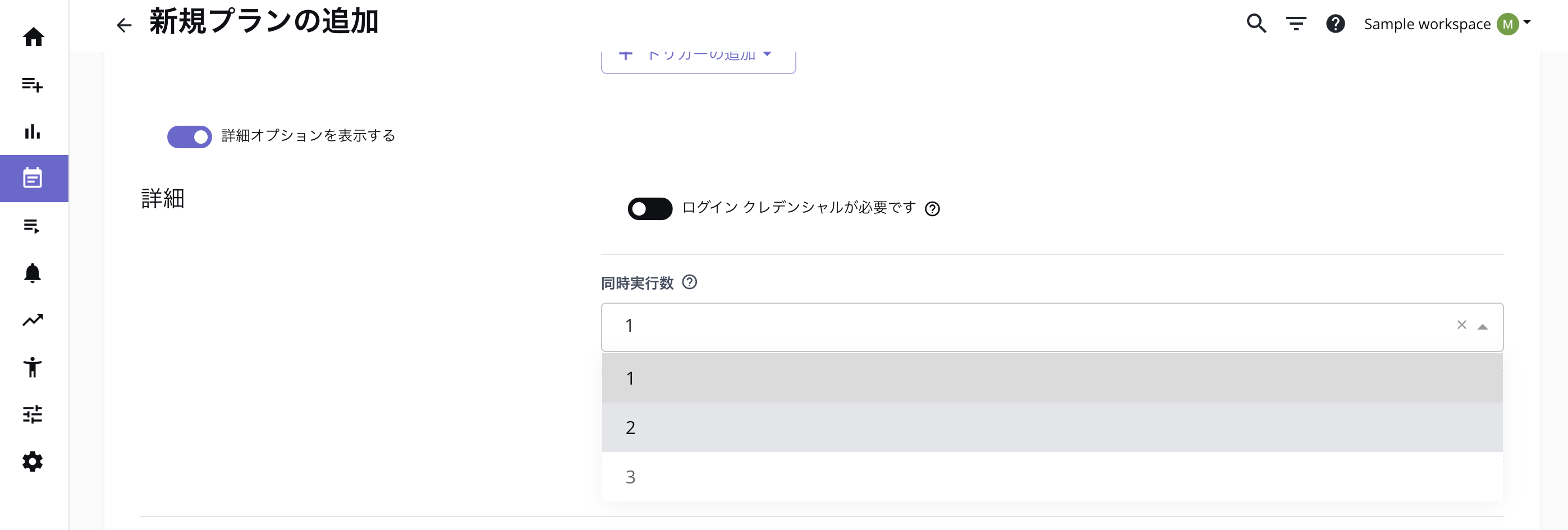Click the trending line chart icon

pos(33,320)
